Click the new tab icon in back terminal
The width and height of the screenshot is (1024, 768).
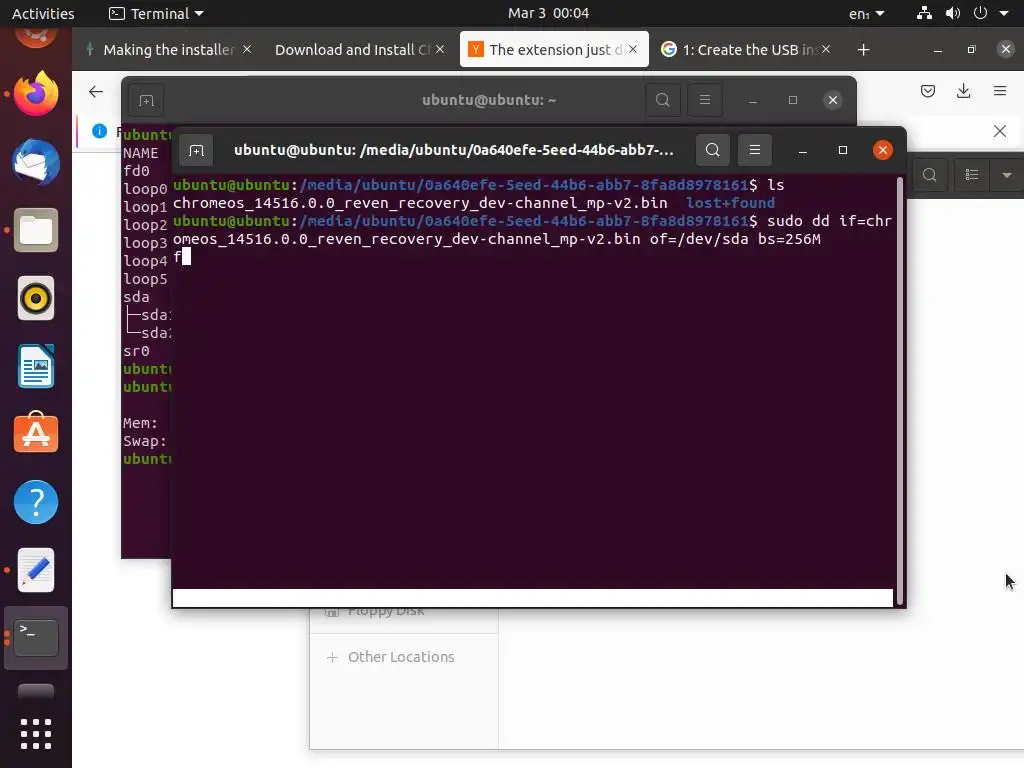pyautogui.click(x=146, y=100)
